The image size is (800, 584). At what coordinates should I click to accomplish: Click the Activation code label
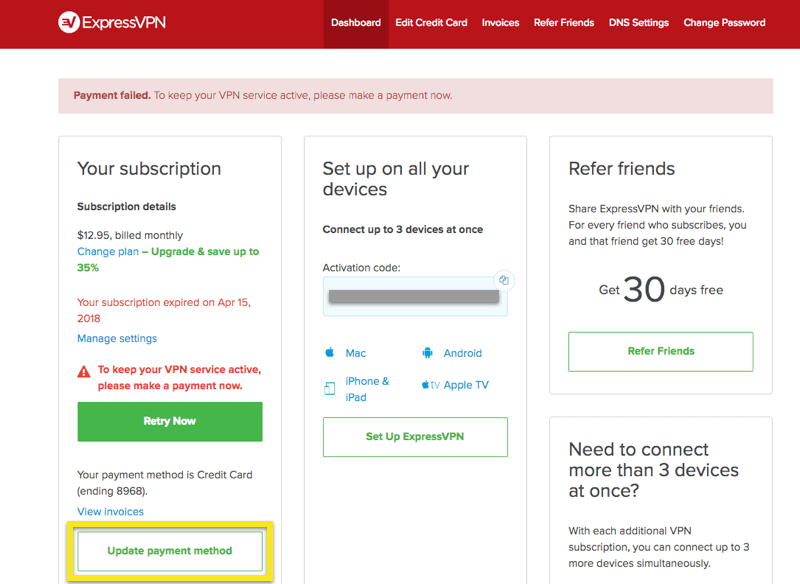pyautogui.click(x=361, y=268)
